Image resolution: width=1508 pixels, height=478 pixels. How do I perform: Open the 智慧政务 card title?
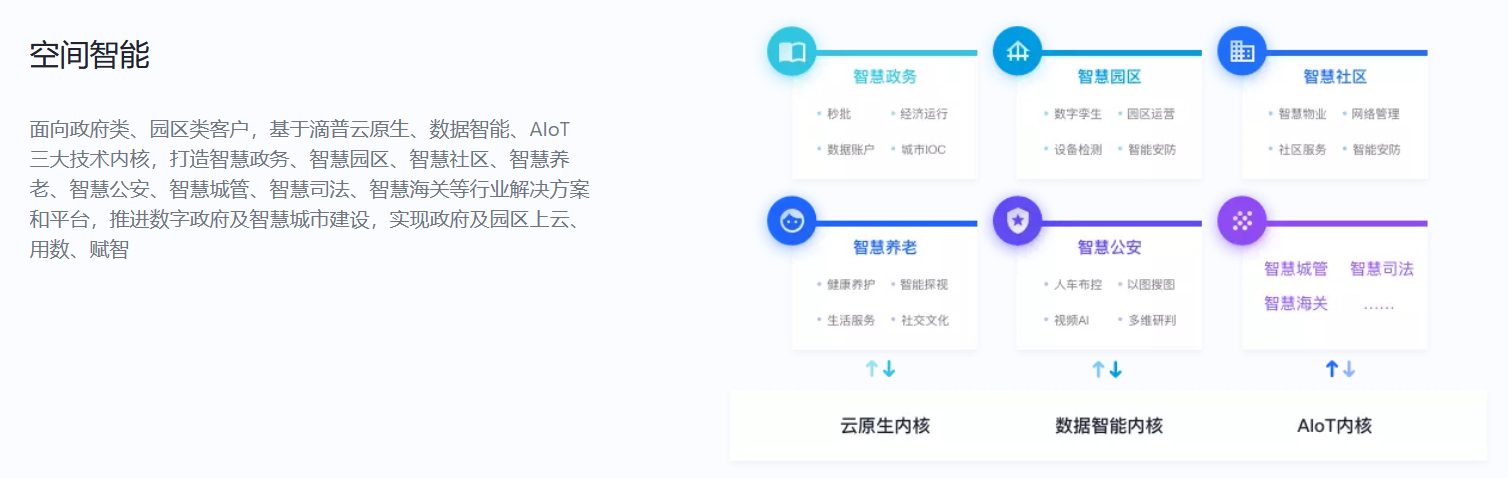click(x=885, y=77)
